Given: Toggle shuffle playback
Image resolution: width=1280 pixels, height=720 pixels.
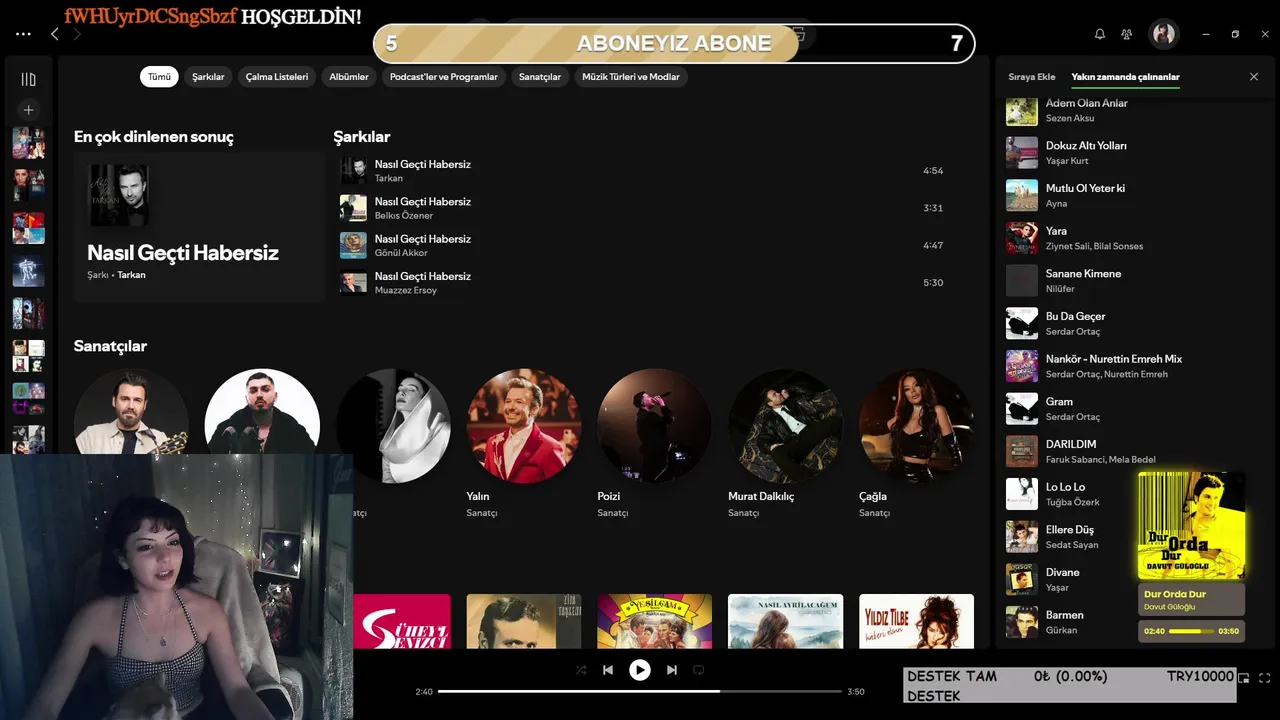Looking at the screenshot, I should pyautogui.click(x=581, y=670).
